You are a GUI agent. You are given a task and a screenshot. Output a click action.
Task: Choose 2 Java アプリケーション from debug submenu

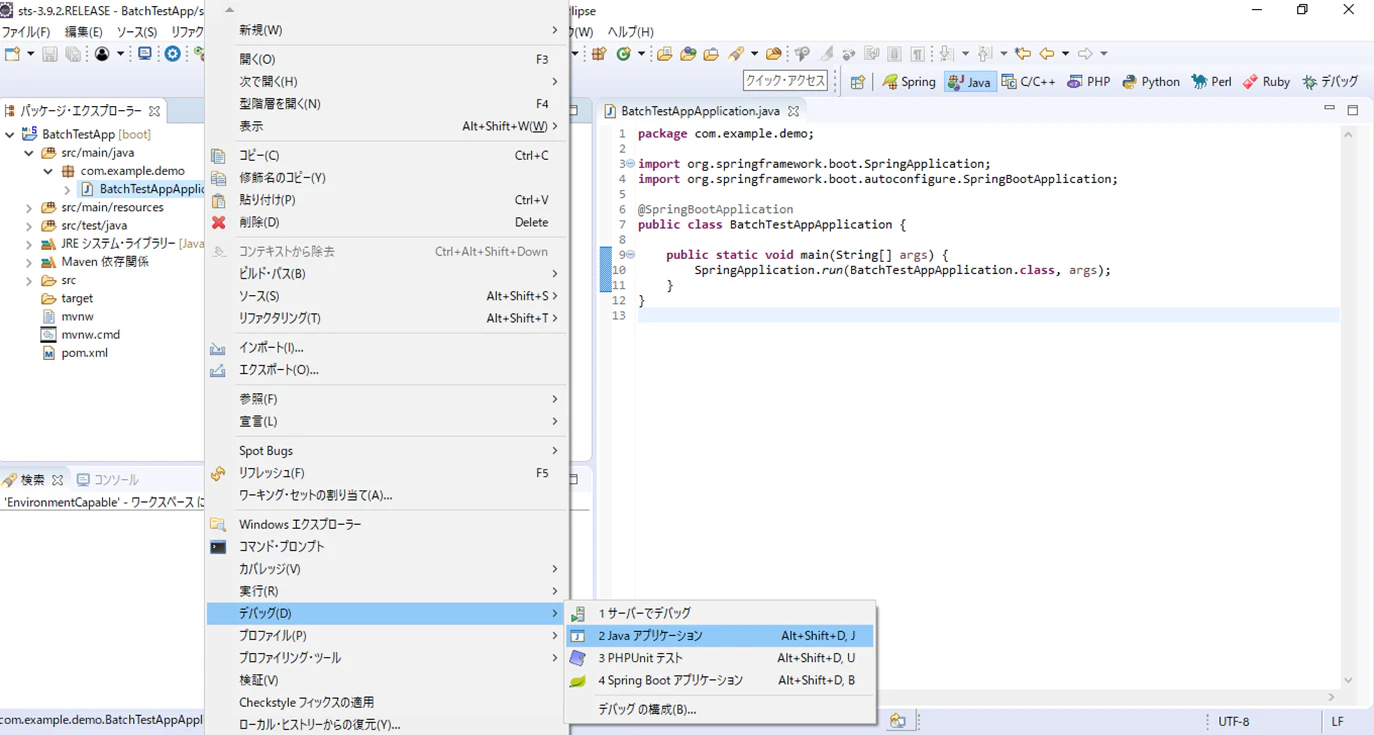coord(719,636)
